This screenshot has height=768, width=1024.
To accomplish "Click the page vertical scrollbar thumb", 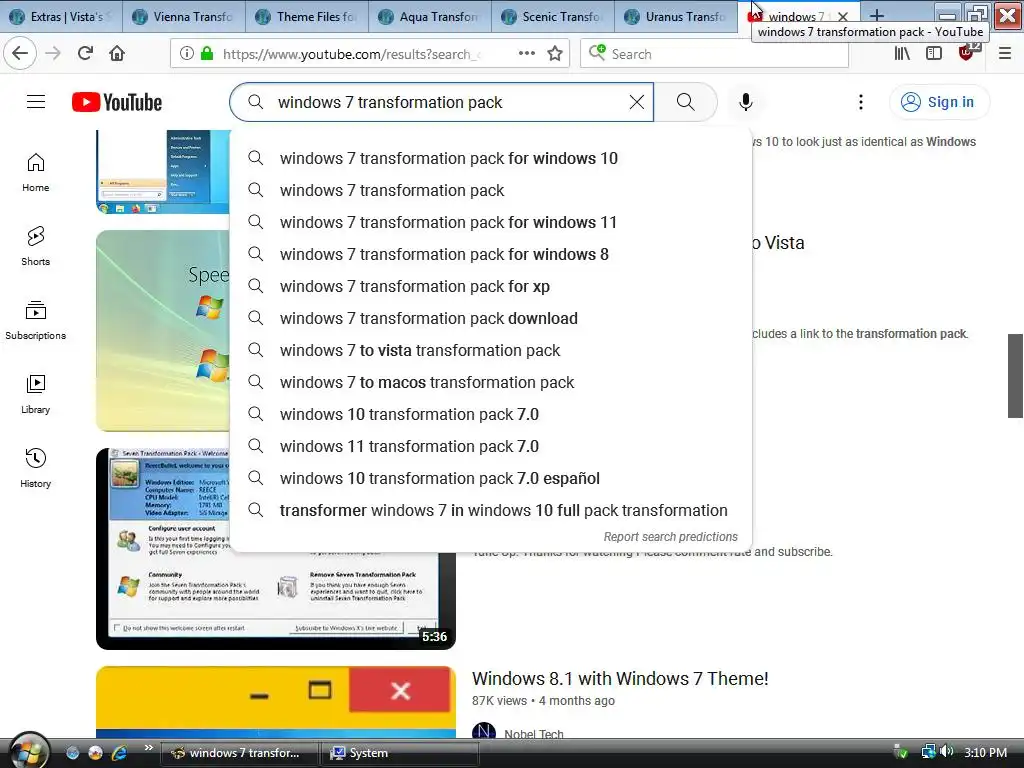I will [1015, 376].
